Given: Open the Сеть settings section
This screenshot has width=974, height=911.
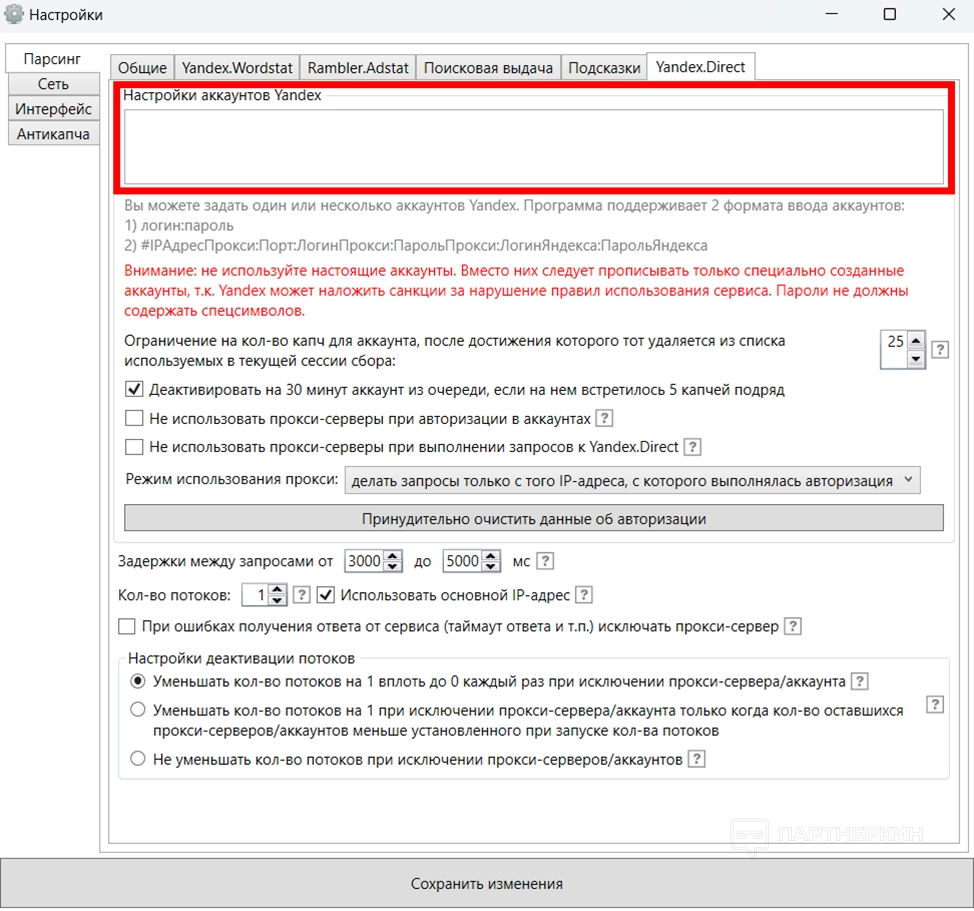Looking at the screenshot, I should 53,84.
